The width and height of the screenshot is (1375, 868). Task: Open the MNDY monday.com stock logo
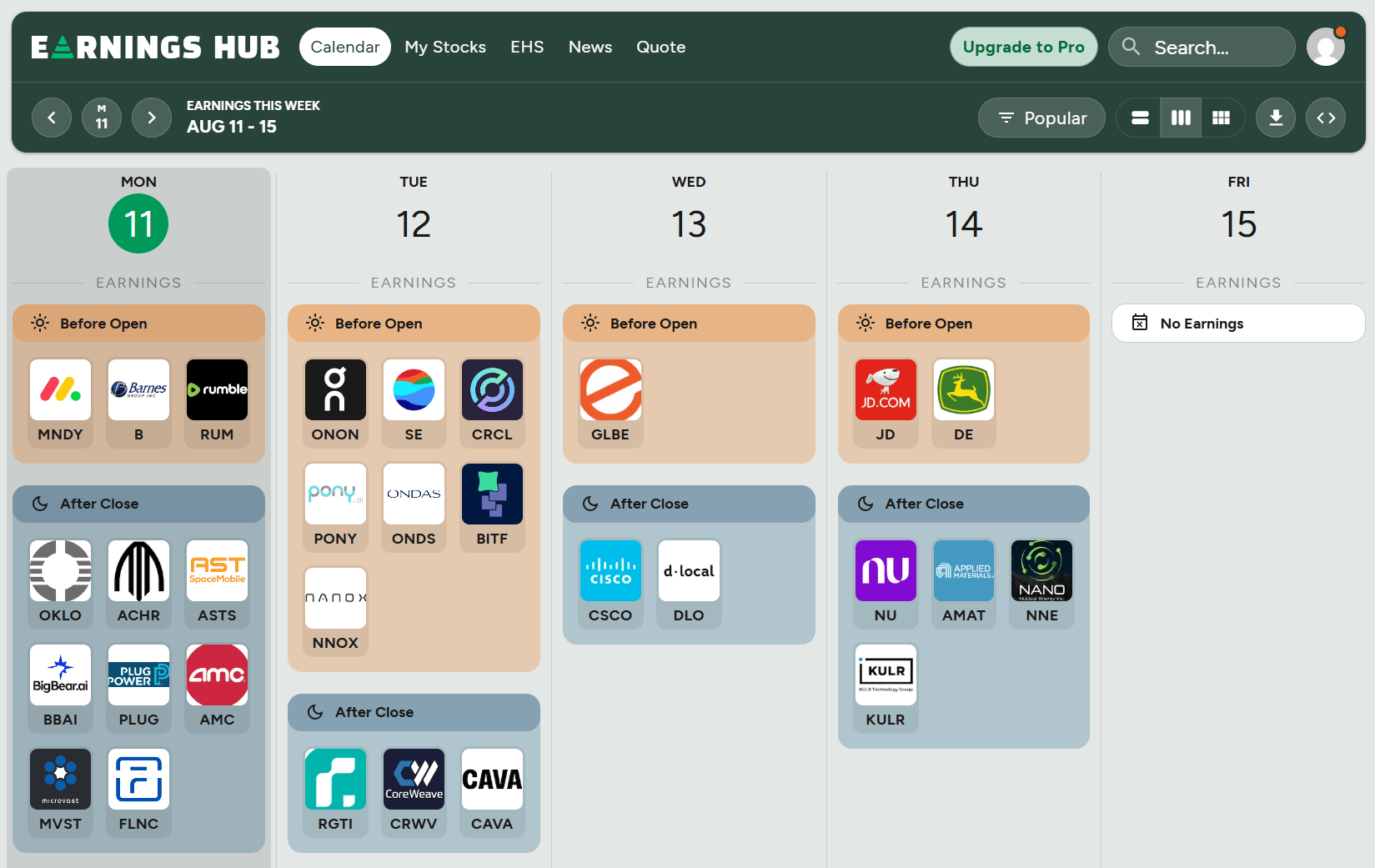(x=60, y=389)
